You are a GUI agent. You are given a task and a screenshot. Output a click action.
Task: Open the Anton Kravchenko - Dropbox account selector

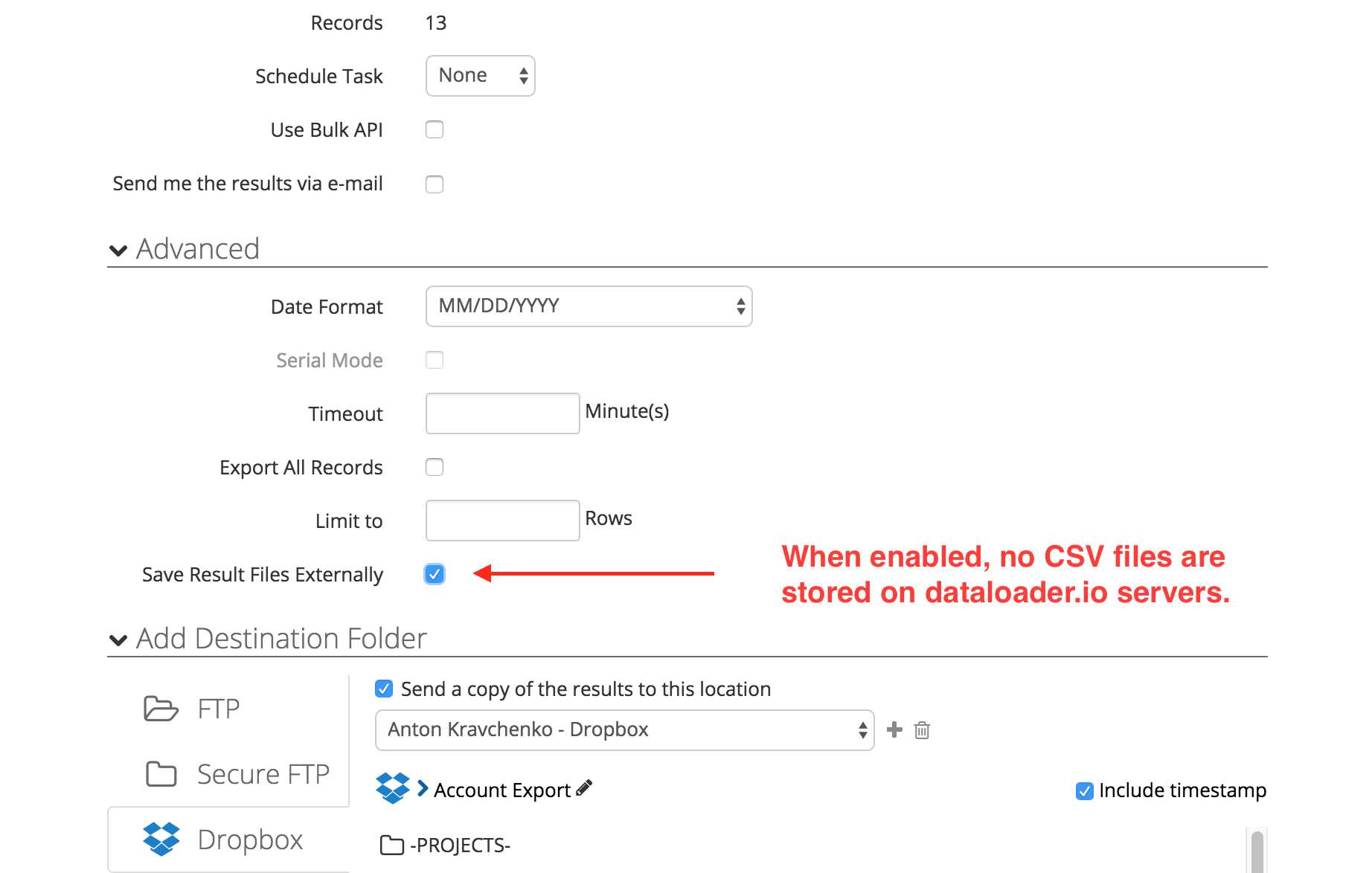624,730
